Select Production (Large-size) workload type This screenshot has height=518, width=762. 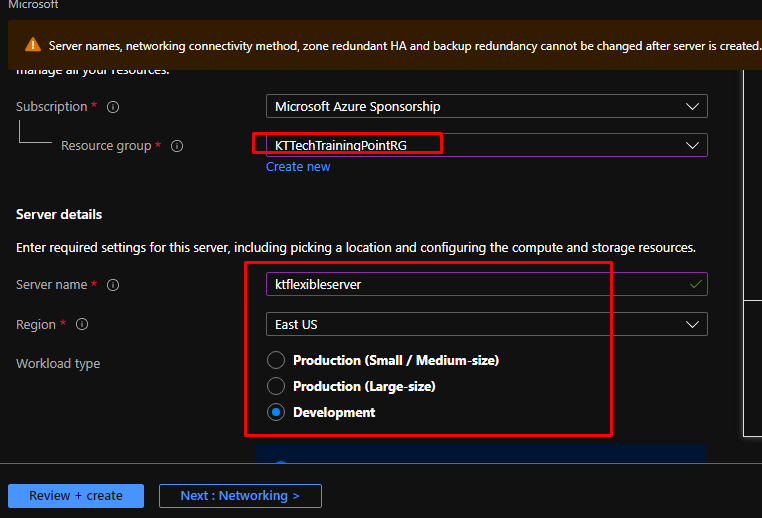pos(276,386)
